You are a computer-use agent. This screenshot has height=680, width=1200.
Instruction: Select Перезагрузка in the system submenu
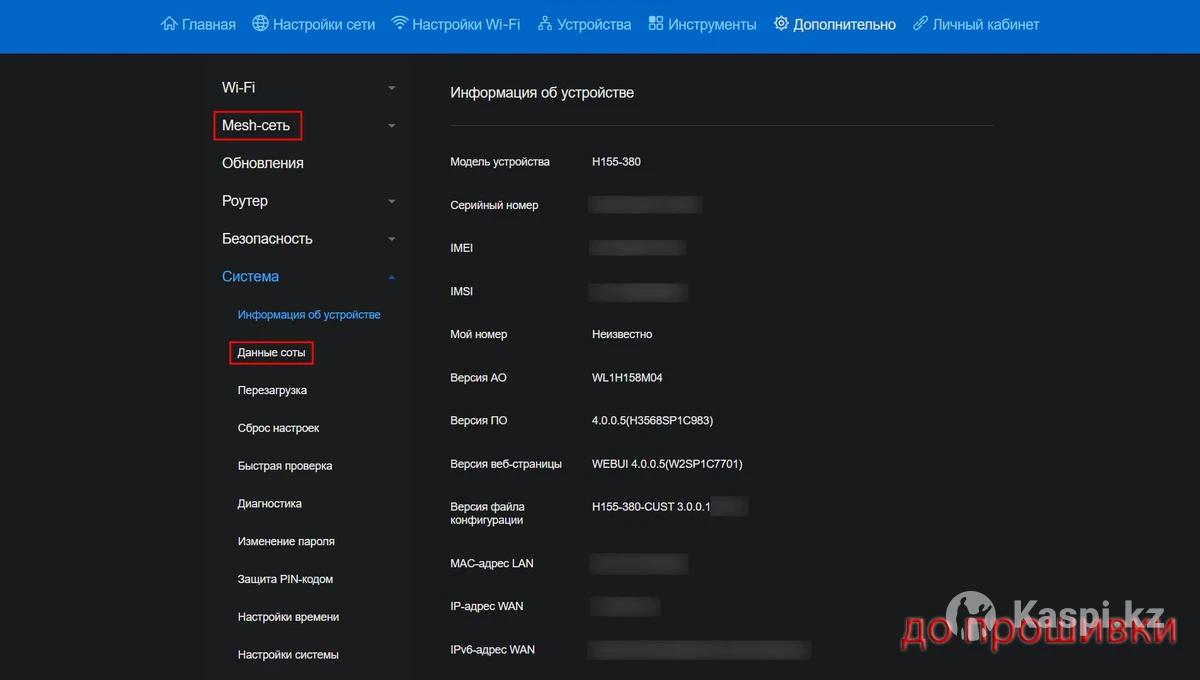point(272,390)
